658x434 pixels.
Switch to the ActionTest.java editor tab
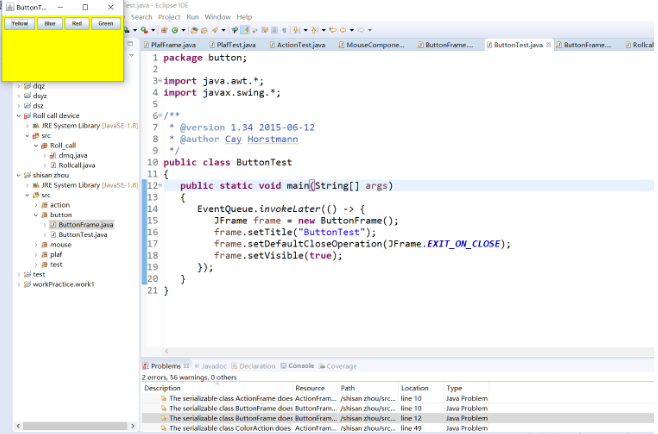click(x=298, y=44)
